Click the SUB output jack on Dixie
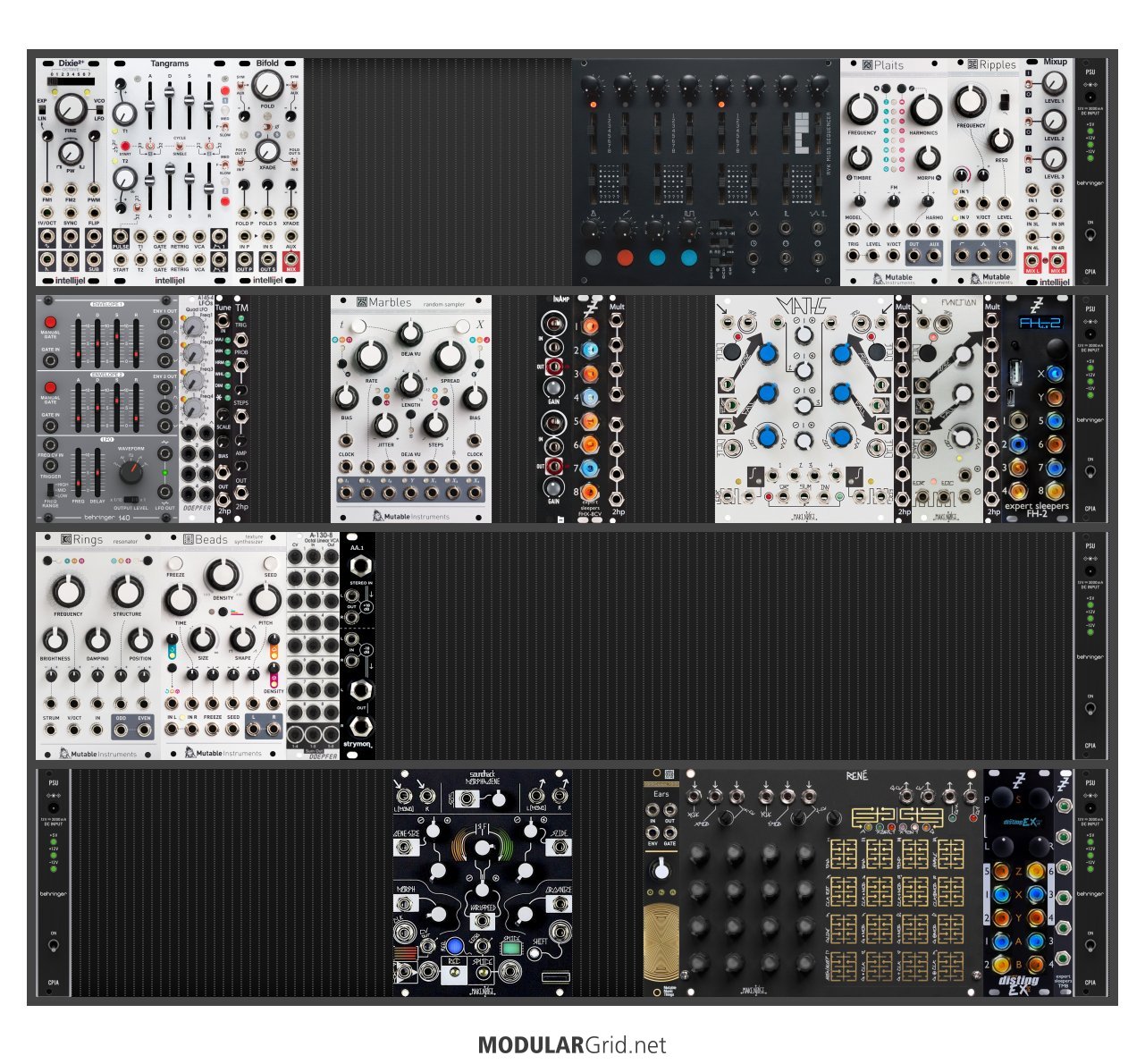The height and width of the screenshot is (1064, 1145). (94, 258)
